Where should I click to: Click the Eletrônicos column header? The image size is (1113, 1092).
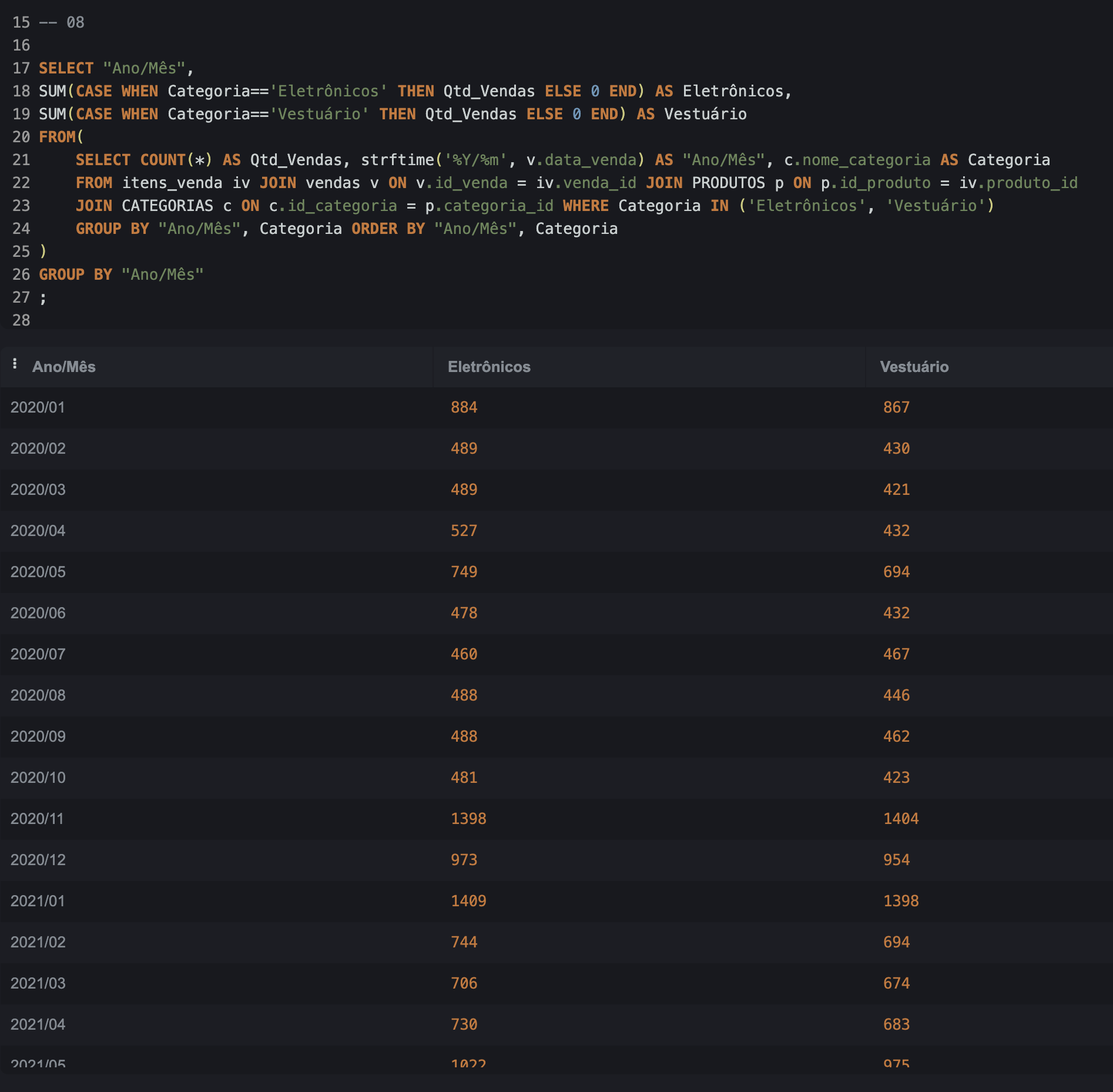tap(489, 367)
